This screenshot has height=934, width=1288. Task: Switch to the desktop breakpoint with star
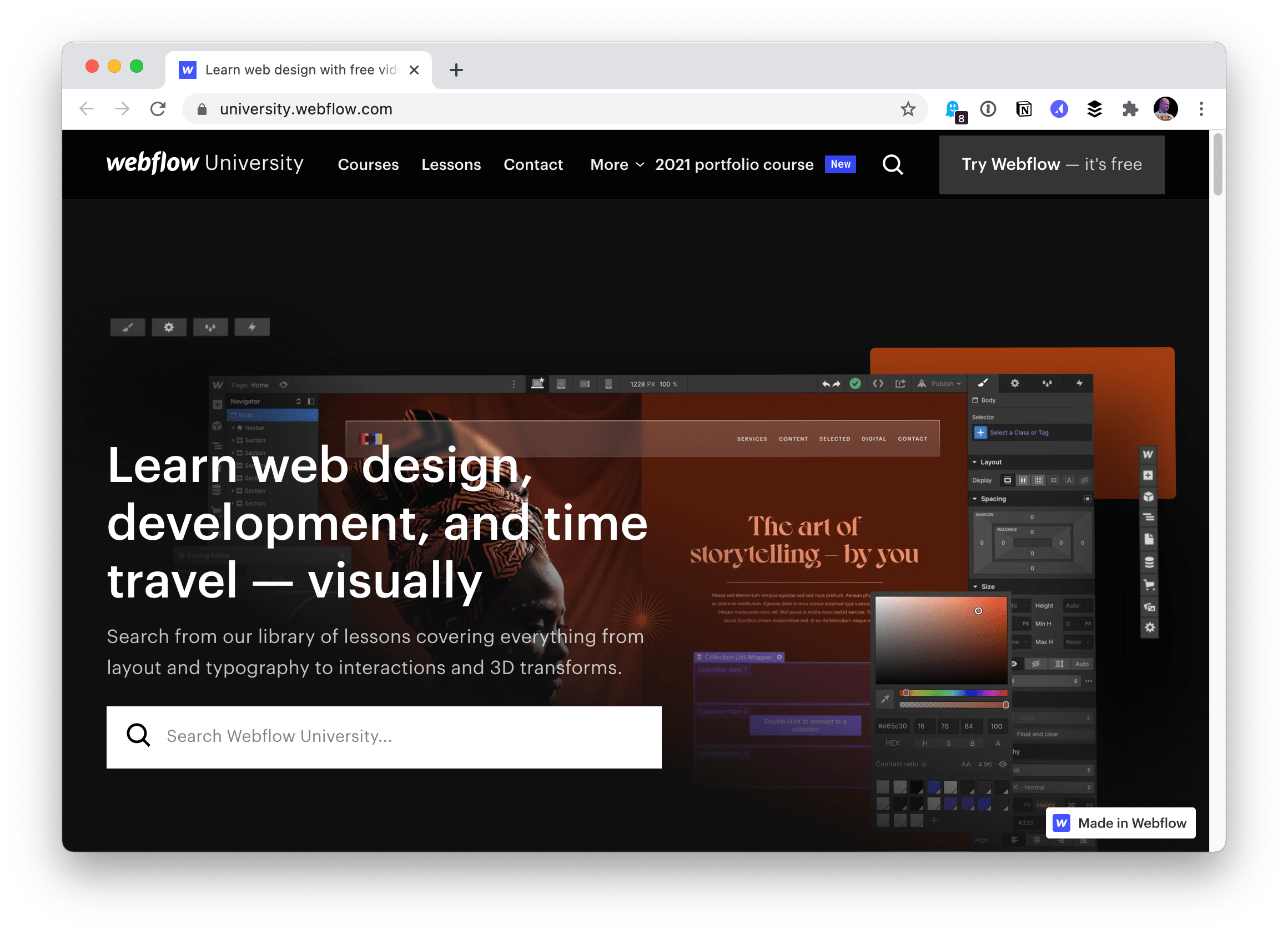pyautogui.click(x=537, y=384)
